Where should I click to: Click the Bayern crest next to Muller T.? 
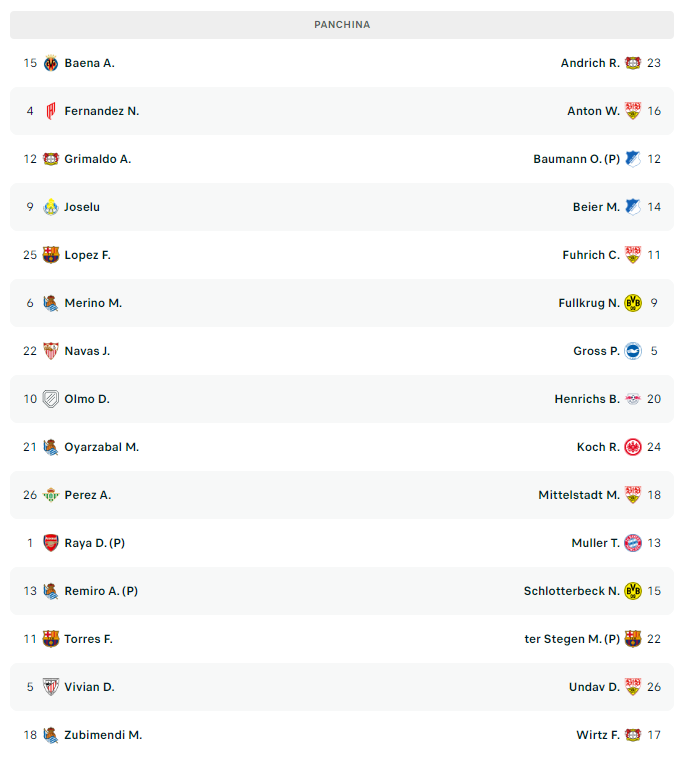[x=633, y=543]
